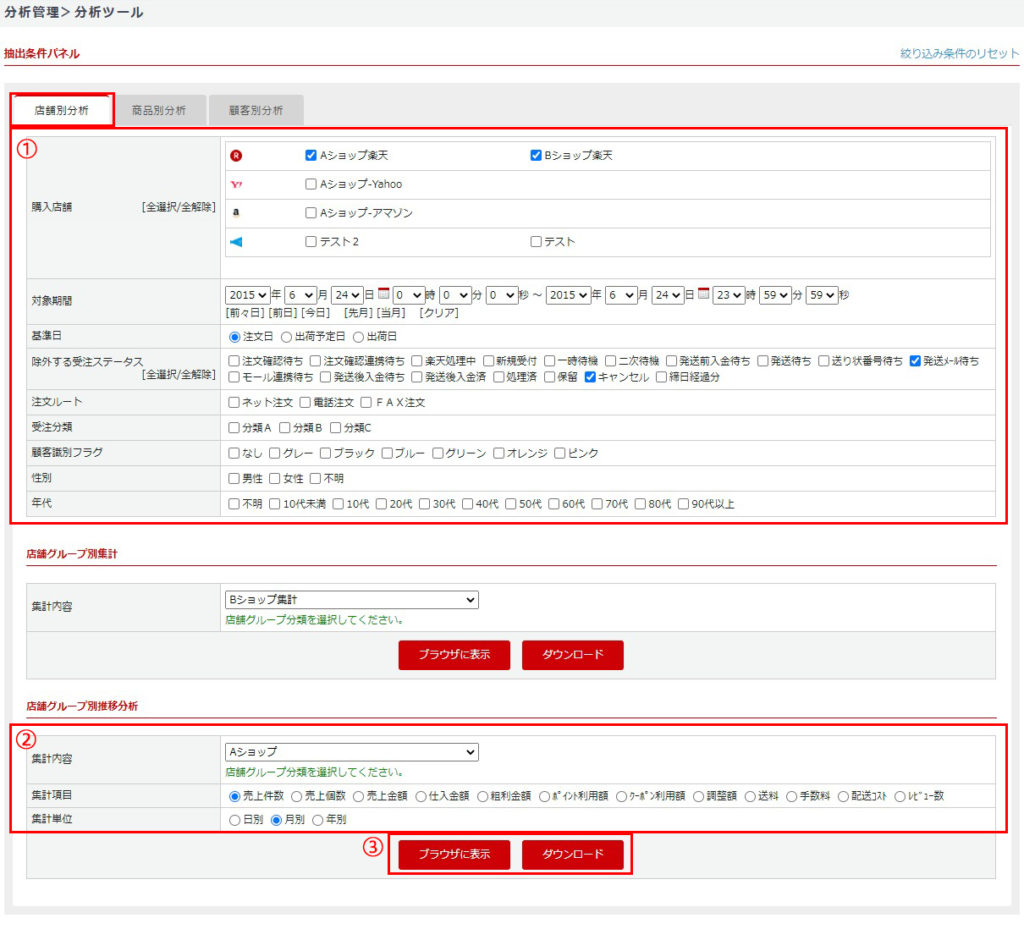Click the bottom ブラウザに表示 button
The width and height of the screenshot is (1024, 929).
tap(454, 855)
